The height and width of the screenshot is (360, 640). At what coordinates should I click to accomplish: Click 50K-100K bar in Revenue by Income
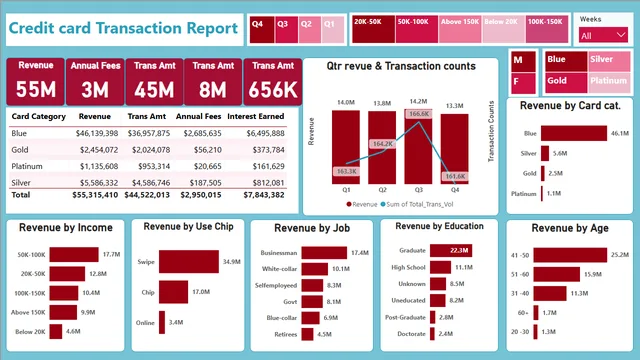click(x=74, y=254)
